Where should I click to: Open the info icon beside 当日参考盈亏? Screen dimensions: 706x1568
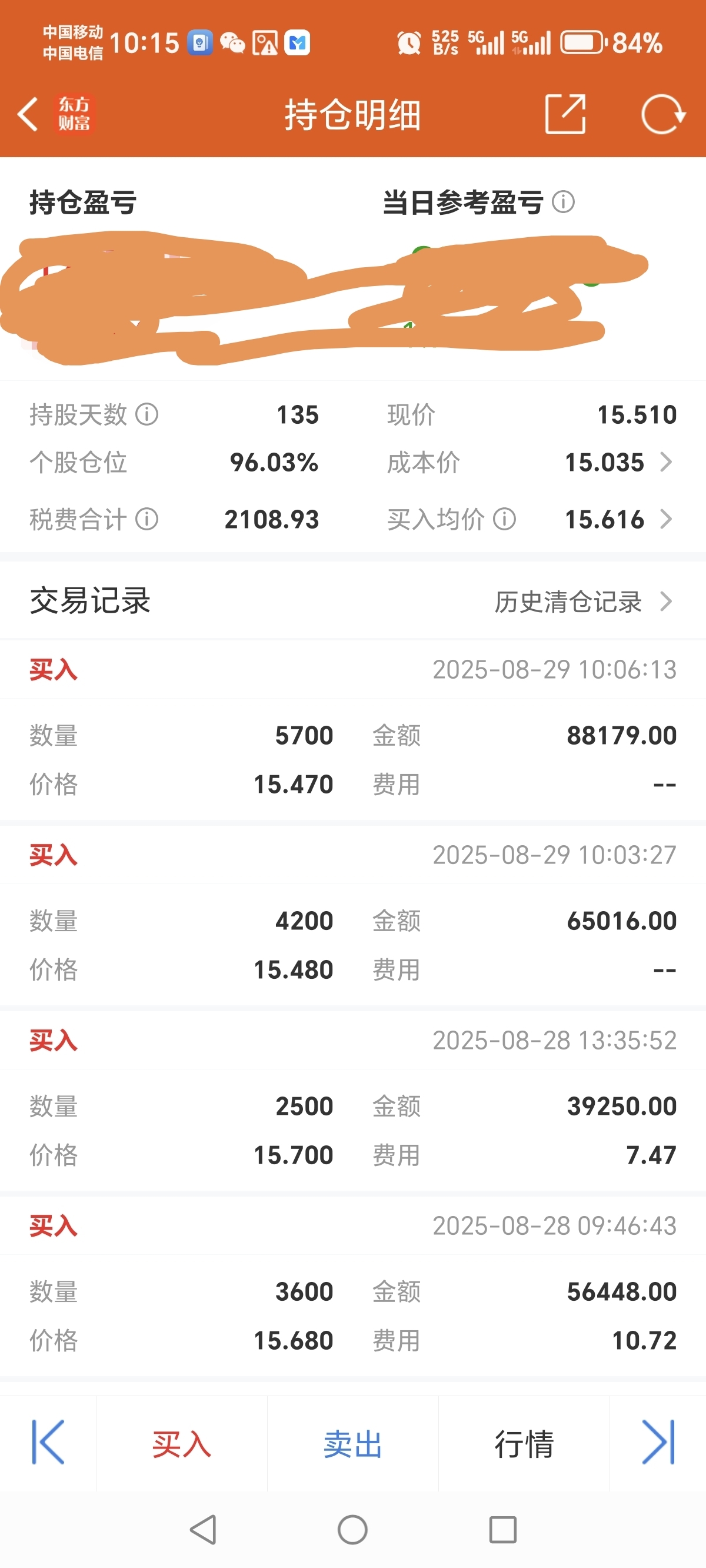tap(563, 202)
